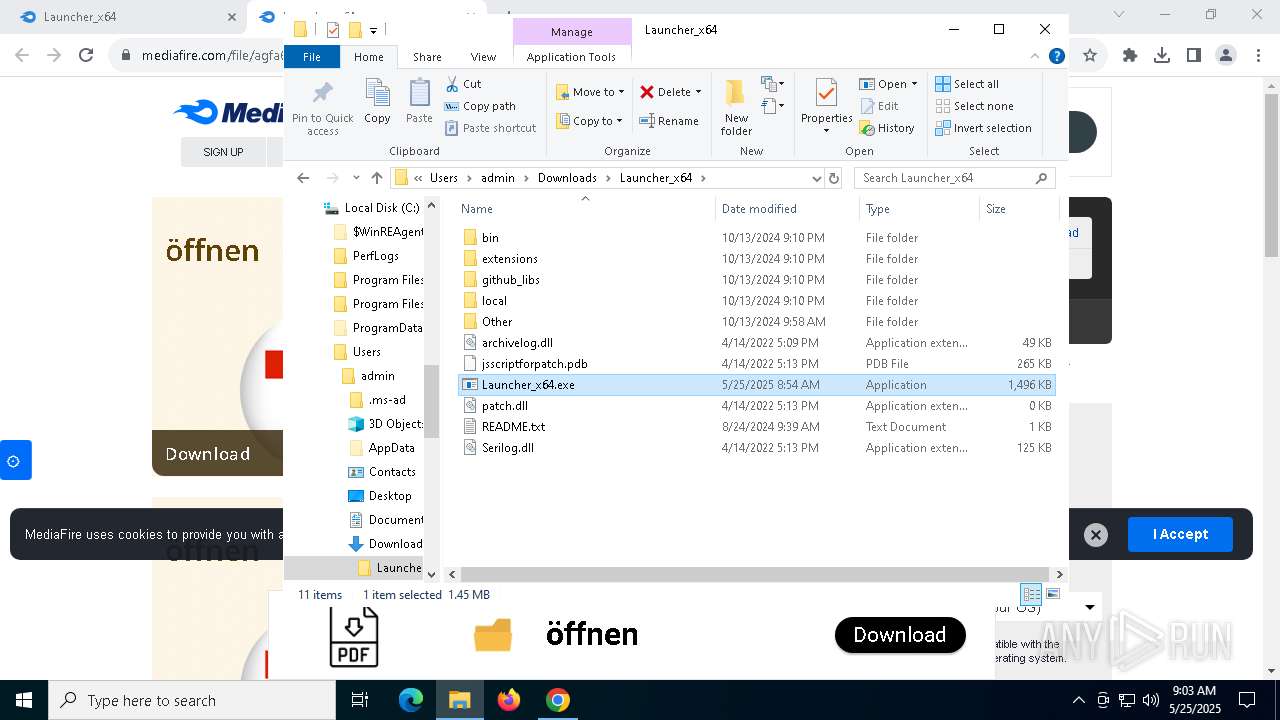Click the Edit command in ribbon
The width and height of the screenshot is (1280, 720).
879,106
